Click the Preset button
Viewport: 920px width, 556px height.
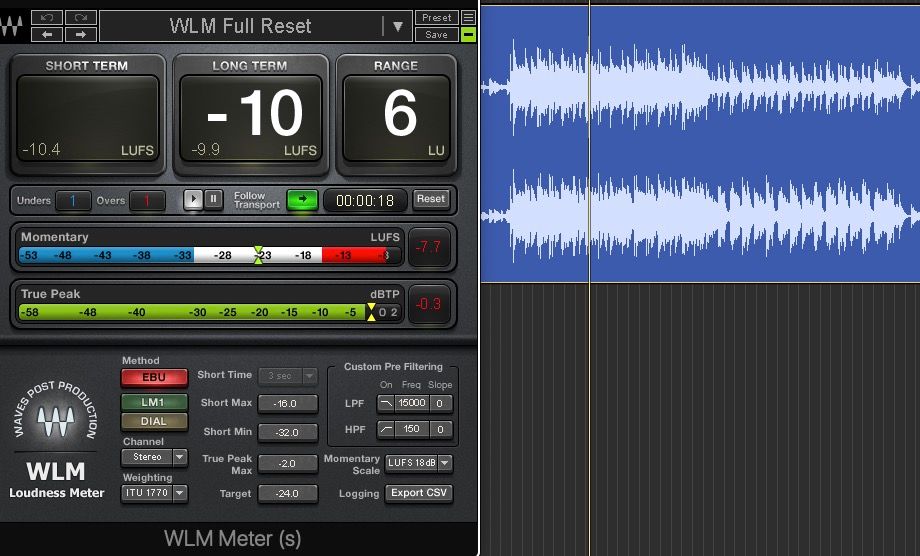coord(436,17)
